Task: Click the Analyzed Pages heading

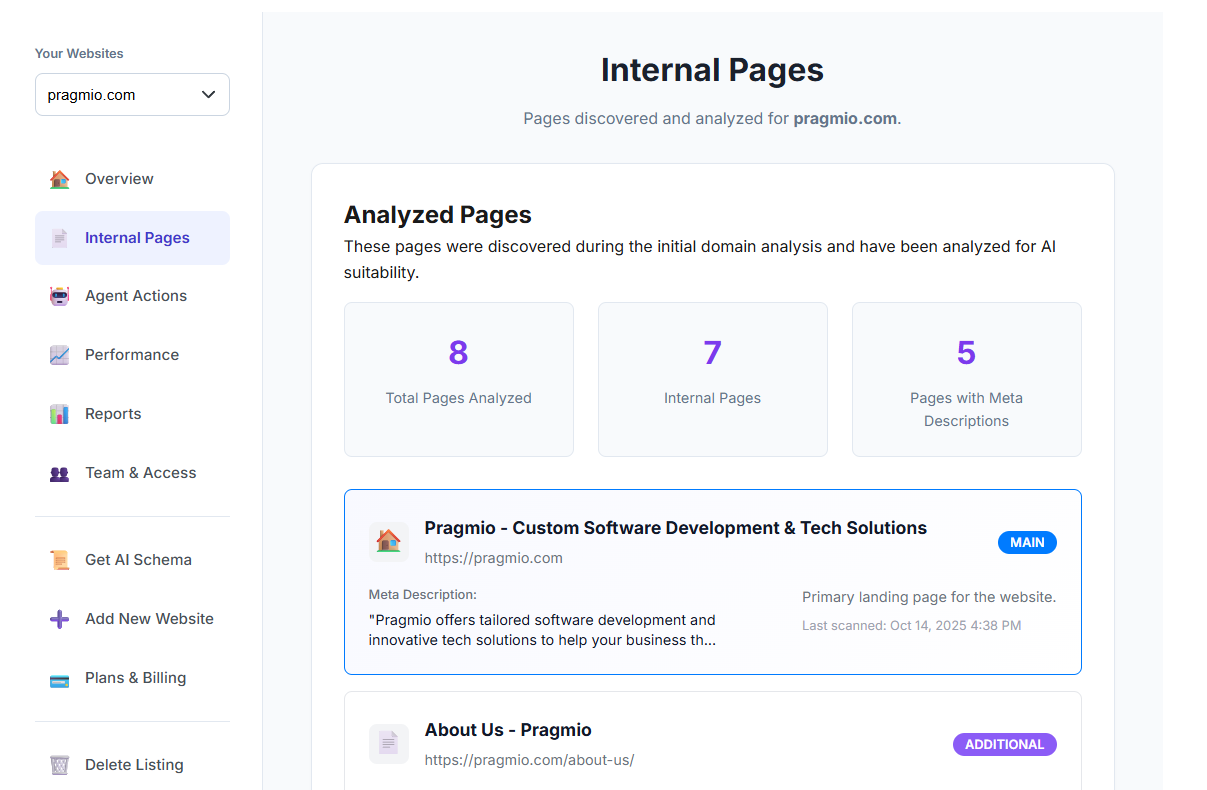Action: click(438, 215)
